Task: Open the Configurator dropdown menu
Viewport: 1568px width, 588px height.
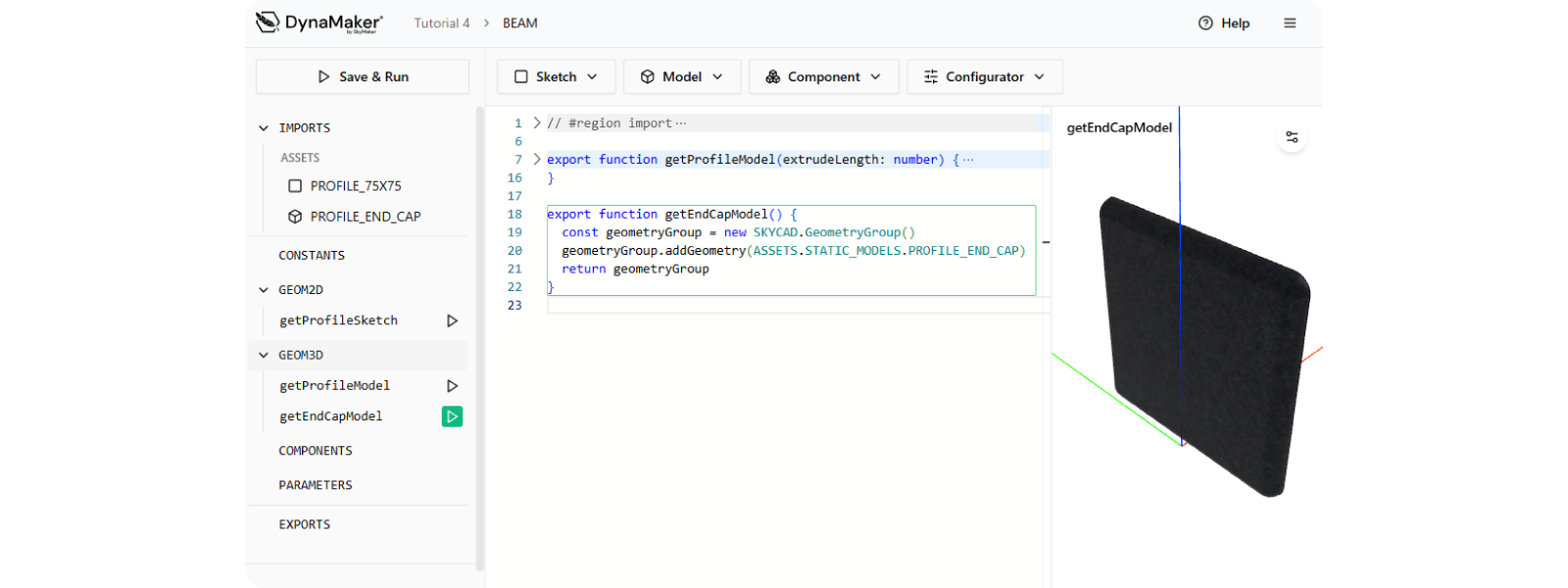Action: tap(984, 76)
